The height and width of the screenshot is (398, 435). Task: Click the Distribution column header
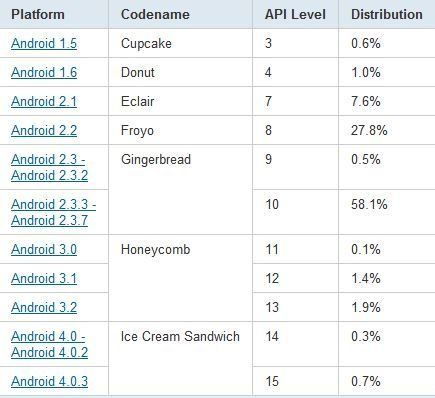[387, 14]
